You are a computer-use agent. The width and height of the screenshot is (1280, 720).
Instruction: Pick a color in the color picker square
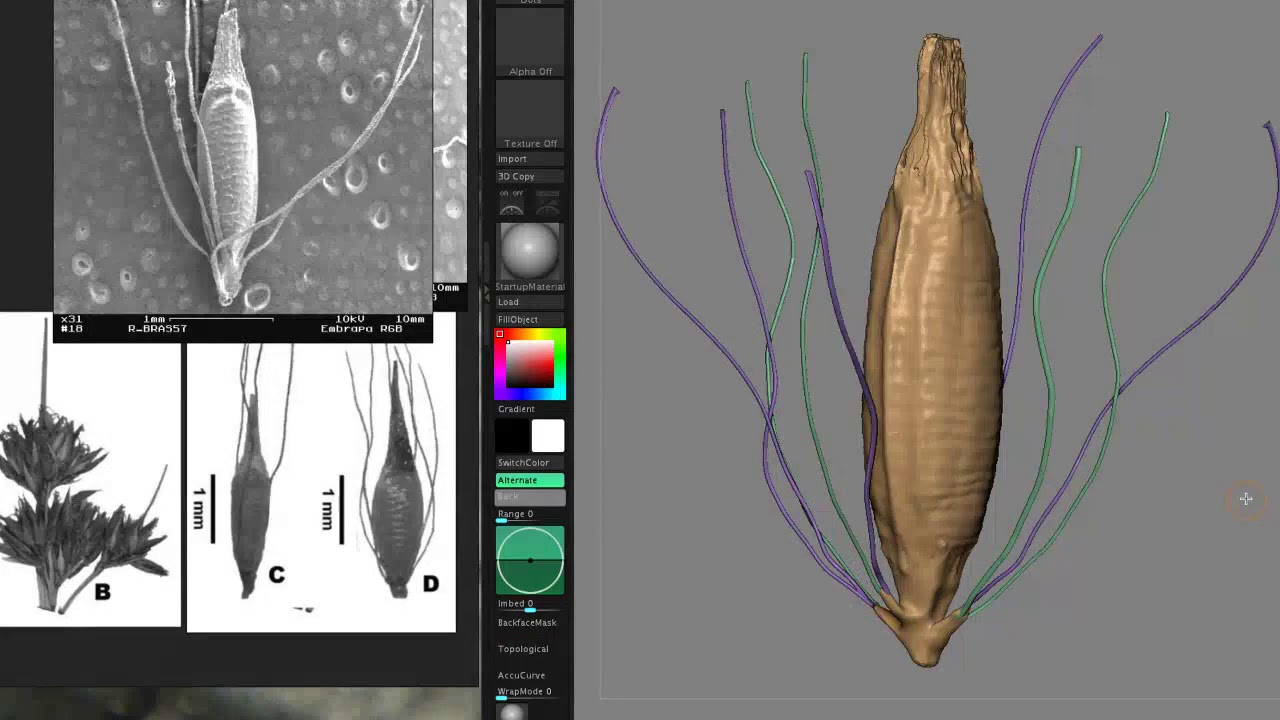coord(530,364)
